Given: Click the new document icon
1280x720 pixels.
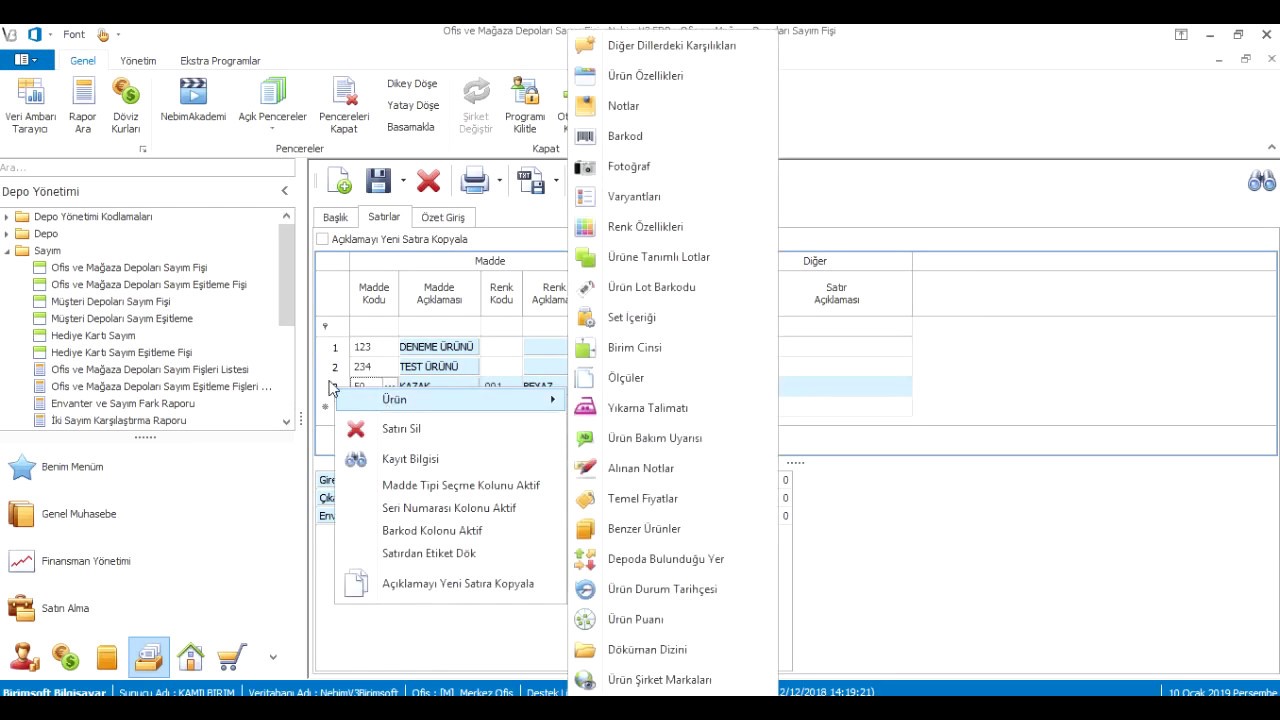Looking at the screenshot, I should [339, 181].
